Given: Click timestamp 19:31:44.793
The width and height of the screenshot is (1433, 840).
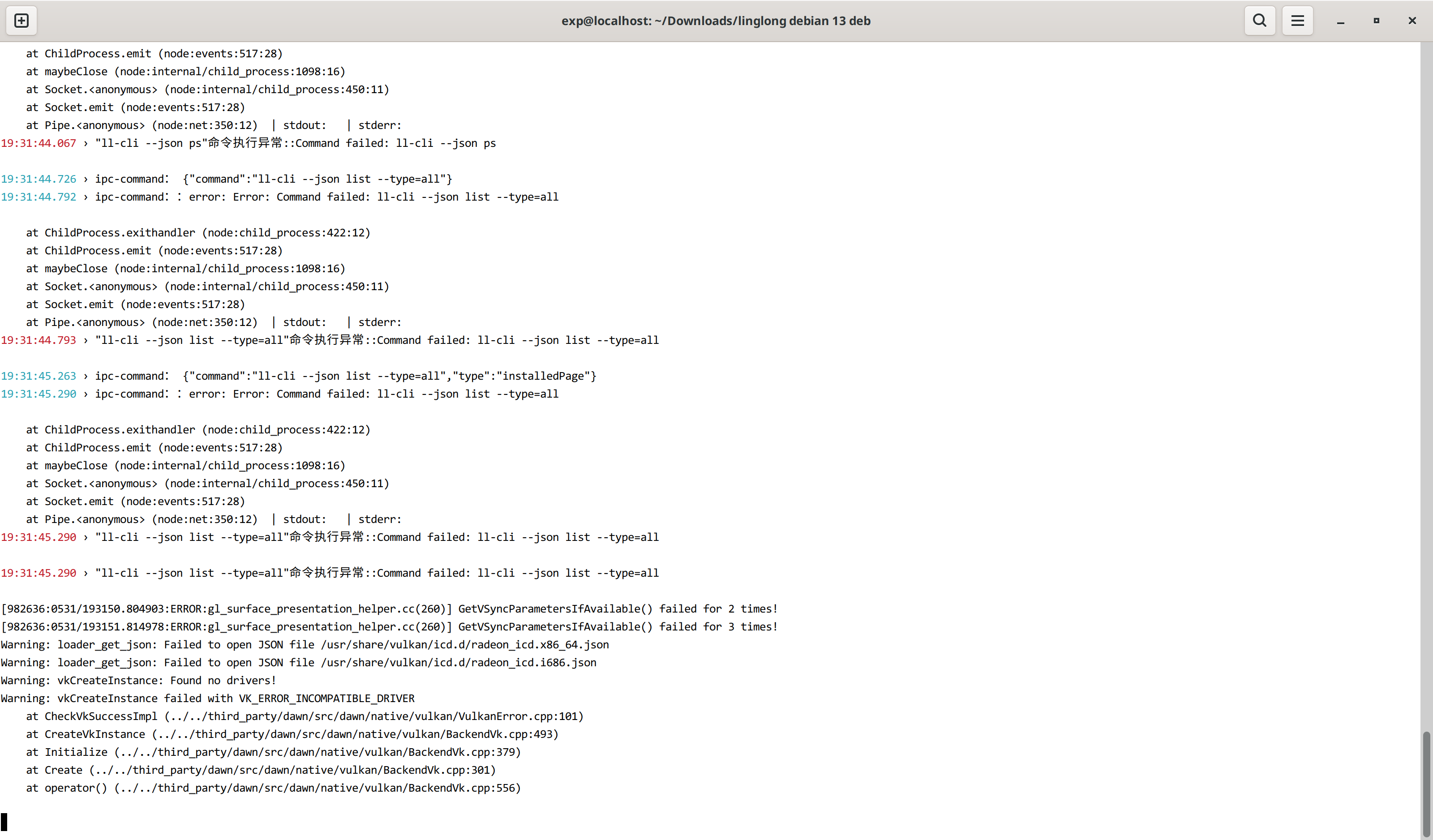Looking at the screenshot, I should tap(39, 340).
